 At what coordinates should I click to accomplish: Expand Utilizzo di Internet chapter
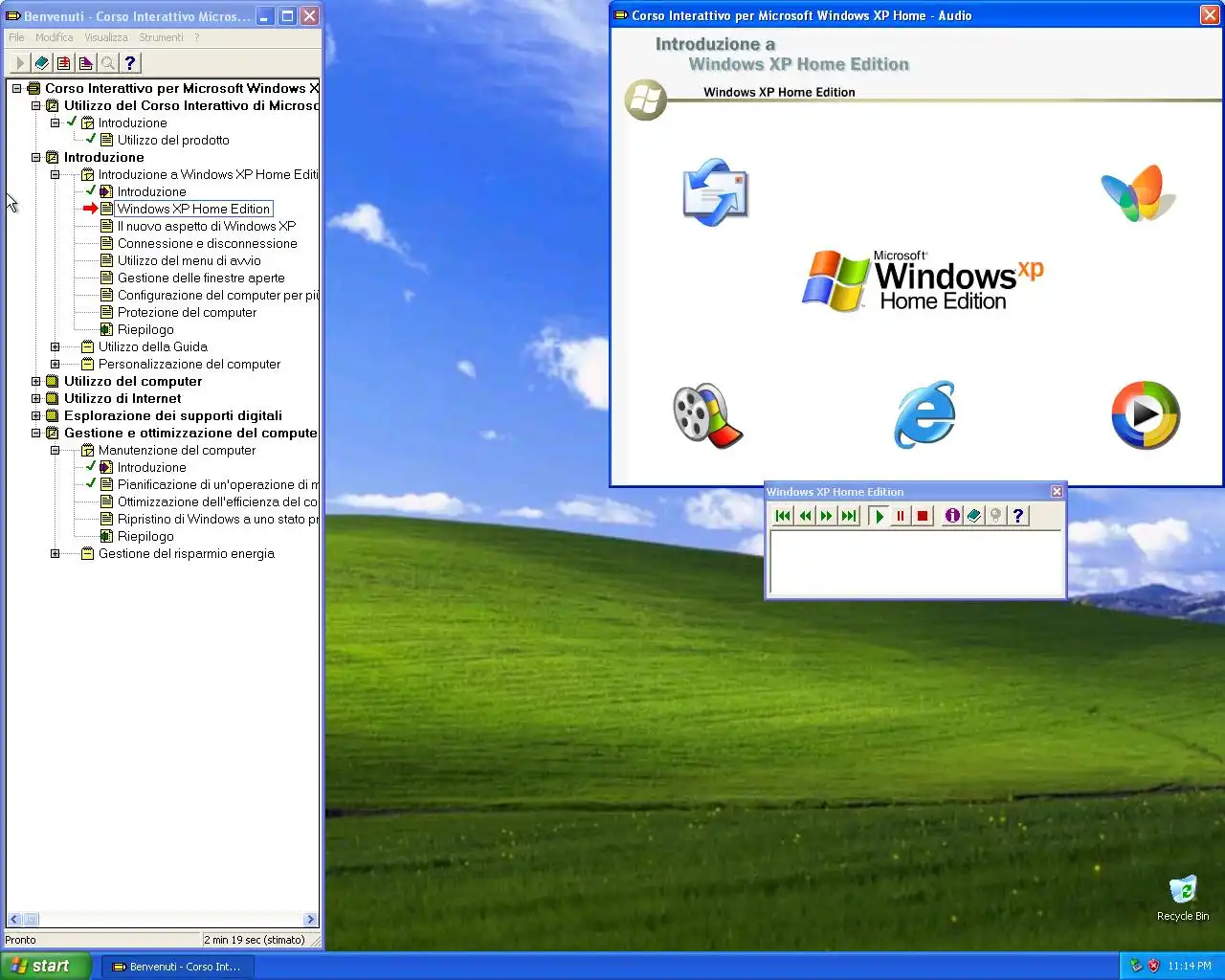35,398
